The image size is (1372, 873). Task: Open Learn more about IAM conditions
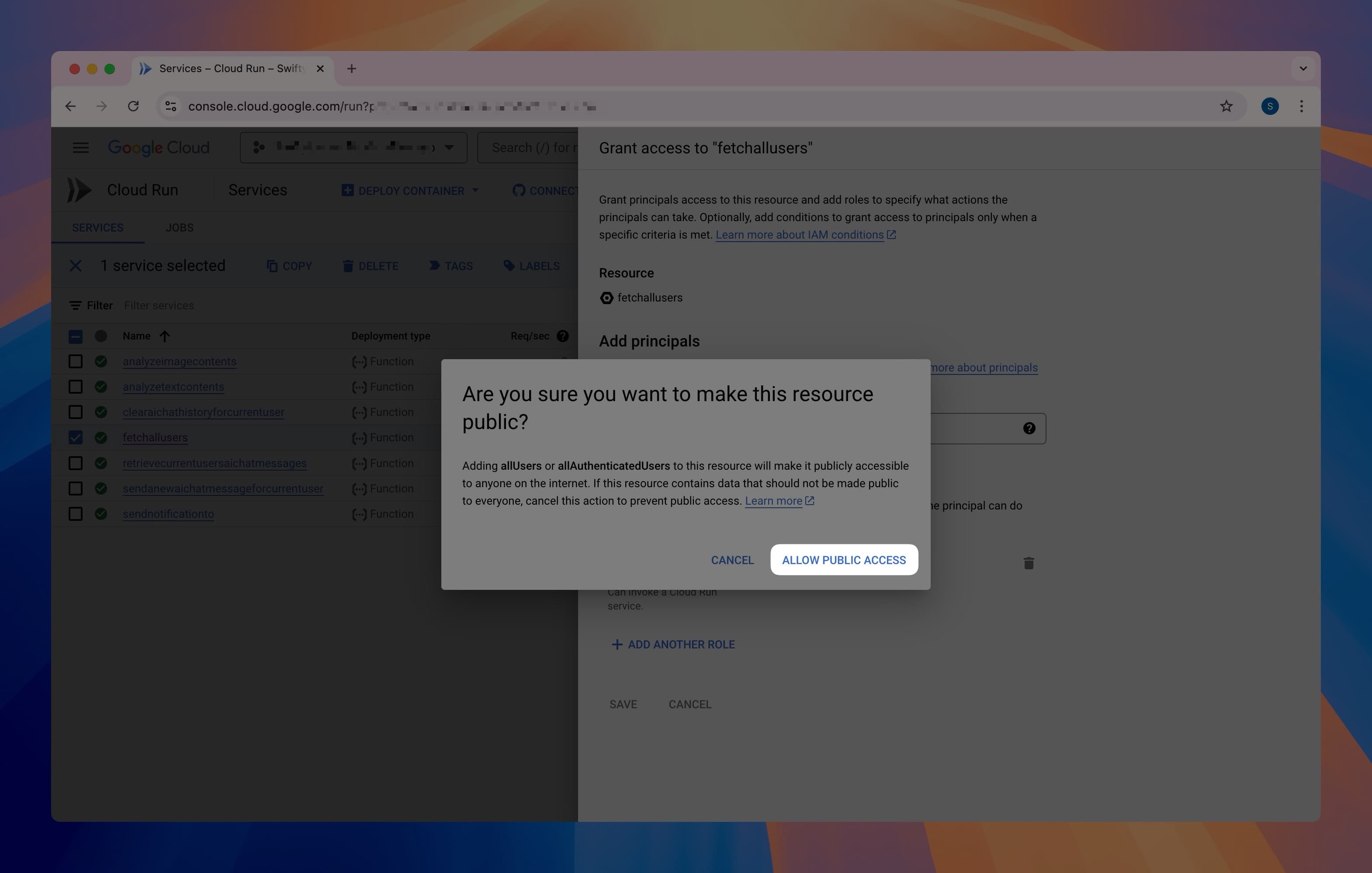[806, 235]
